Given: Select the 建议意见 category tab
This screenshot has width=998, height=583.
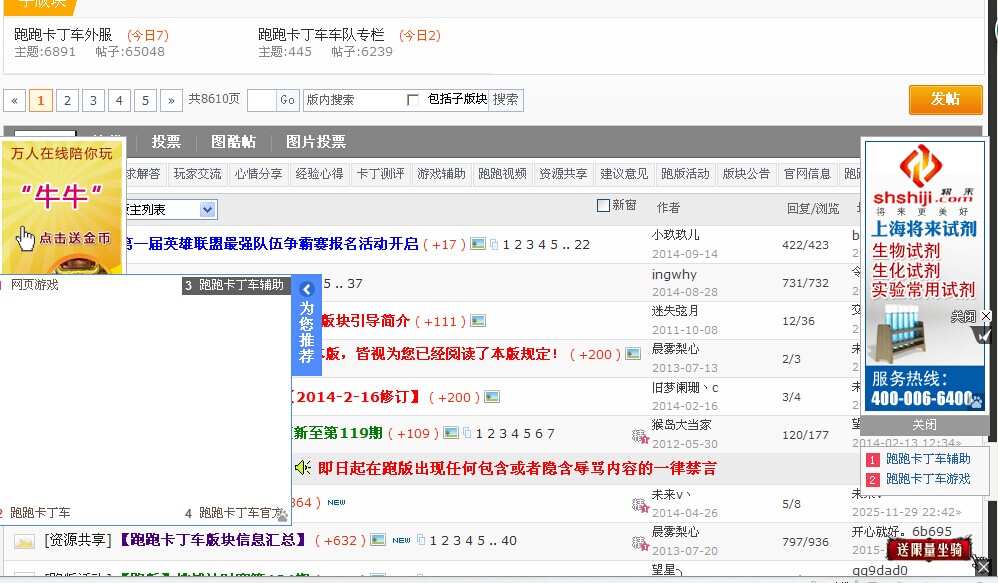Looking at the screenshot, I should (x=624, y=174).
